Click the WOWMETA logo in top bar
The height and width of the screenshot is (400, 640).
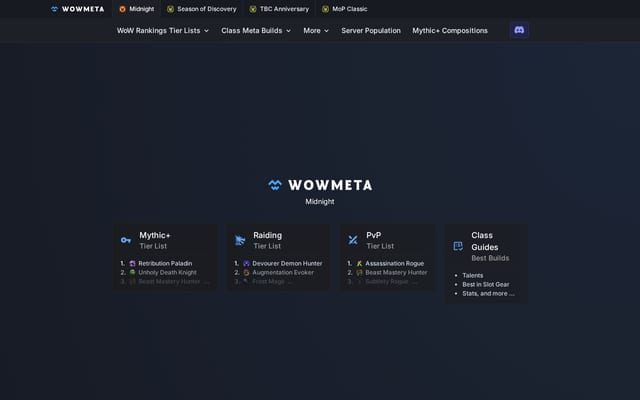click(78, 9)
